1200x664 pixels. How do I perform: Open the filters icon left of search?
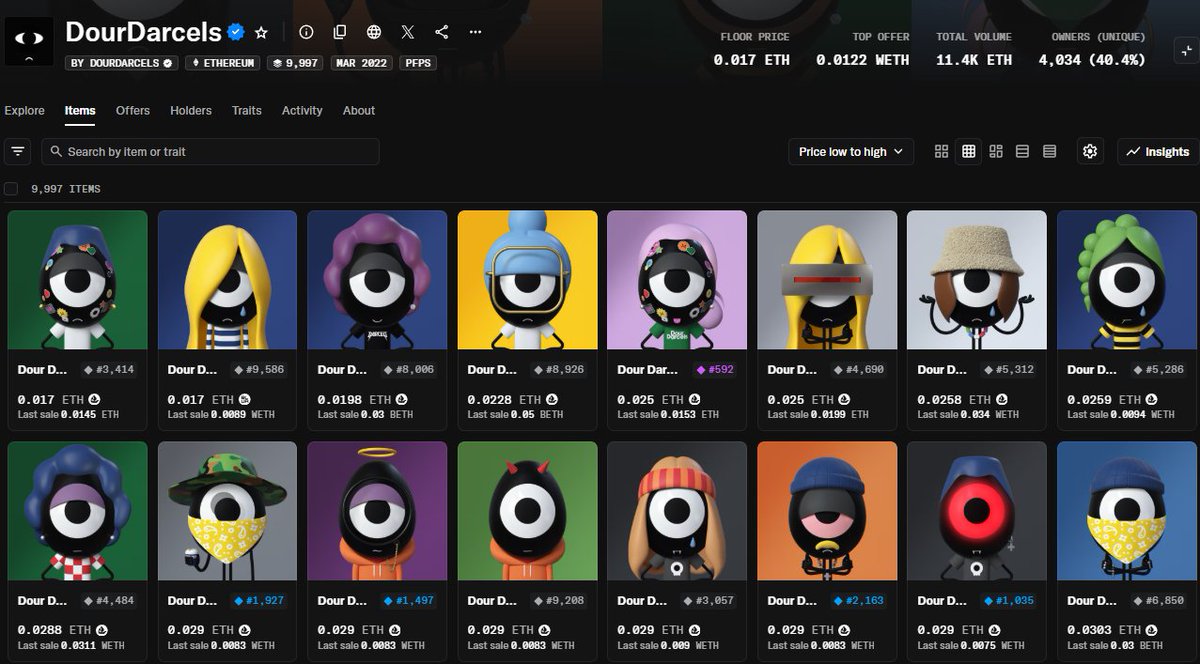click(18, 151)
